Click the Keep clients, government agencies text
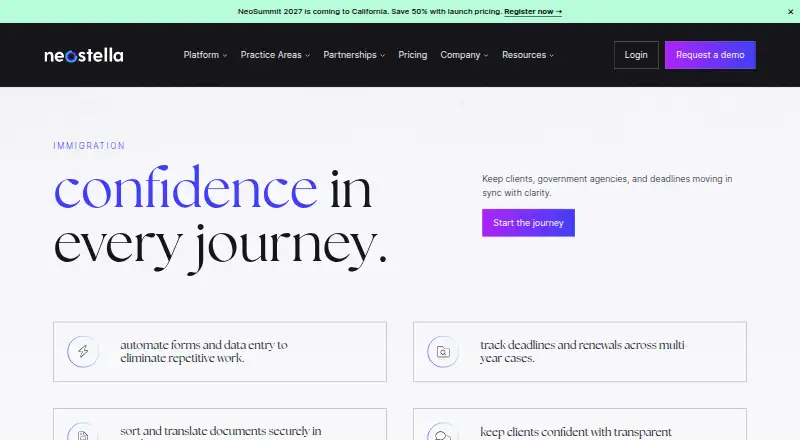The height and width of the screenshot is (440, 800). (x=607, y=186)
